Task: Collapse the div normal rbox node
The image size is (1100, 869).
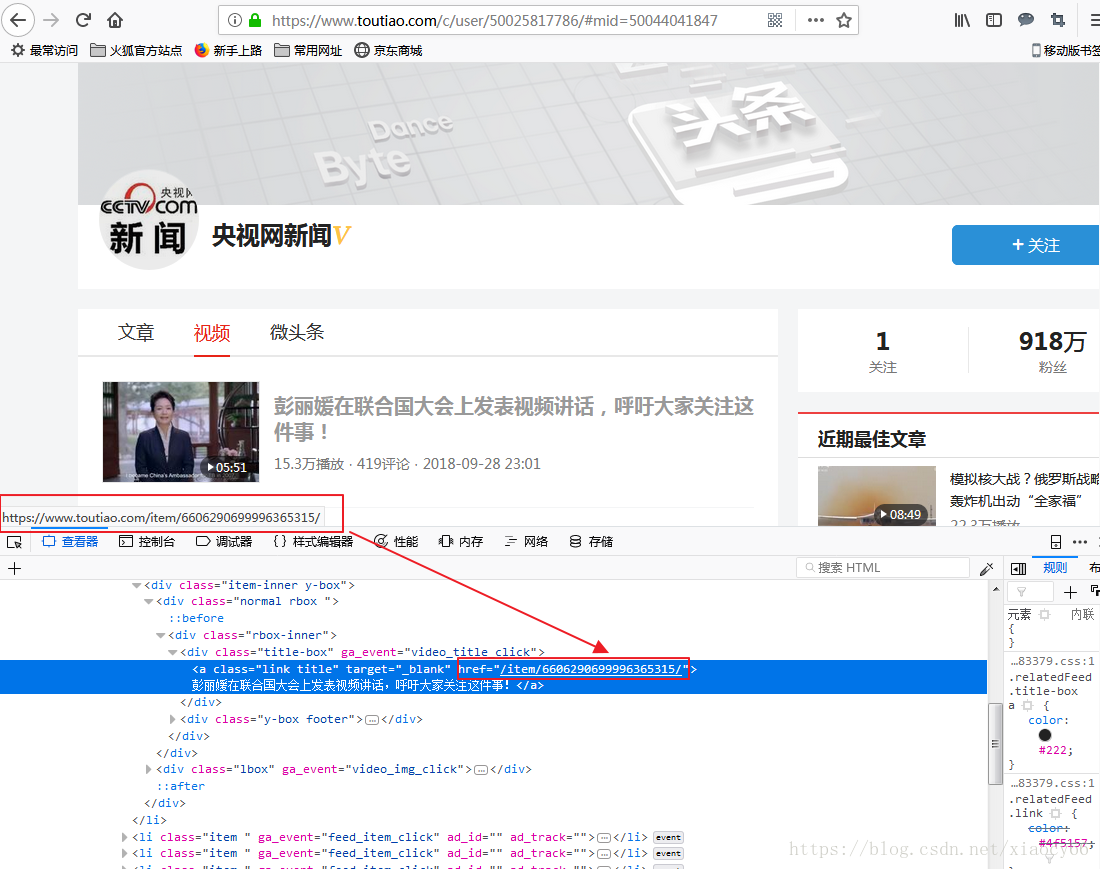Action: point(148,602)
